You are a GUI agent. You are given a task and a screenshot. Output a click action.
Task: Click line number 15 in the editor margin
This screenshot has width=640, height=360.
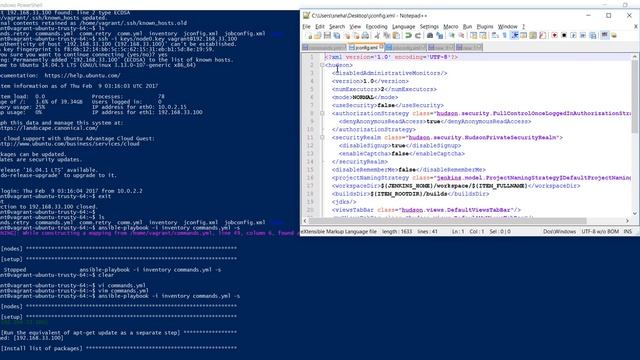pos(310,170)
